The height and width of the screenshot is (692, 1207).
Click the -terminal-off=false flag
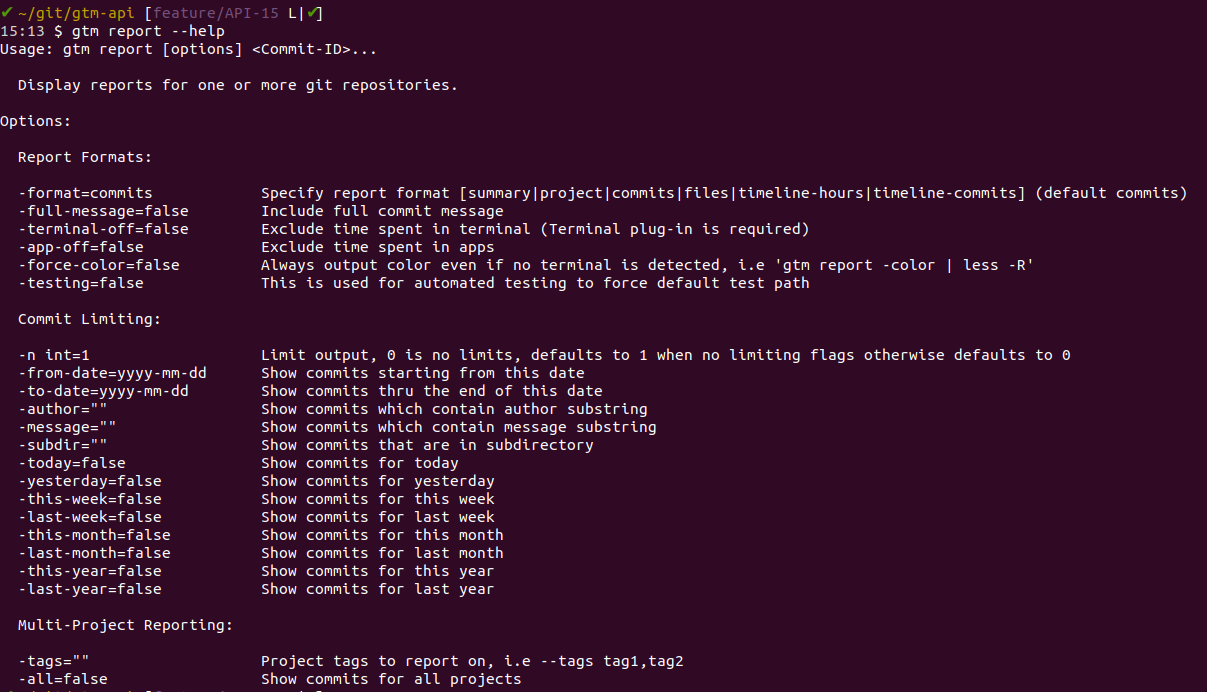click(103, 229)
